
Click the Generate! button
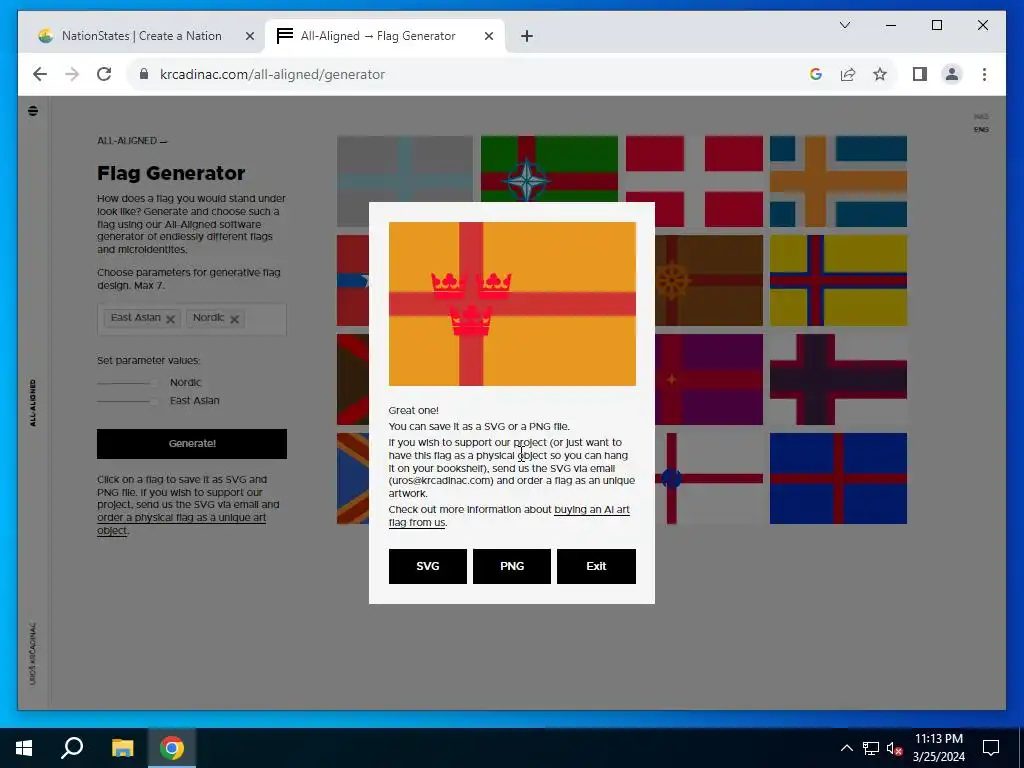point(192,443)
